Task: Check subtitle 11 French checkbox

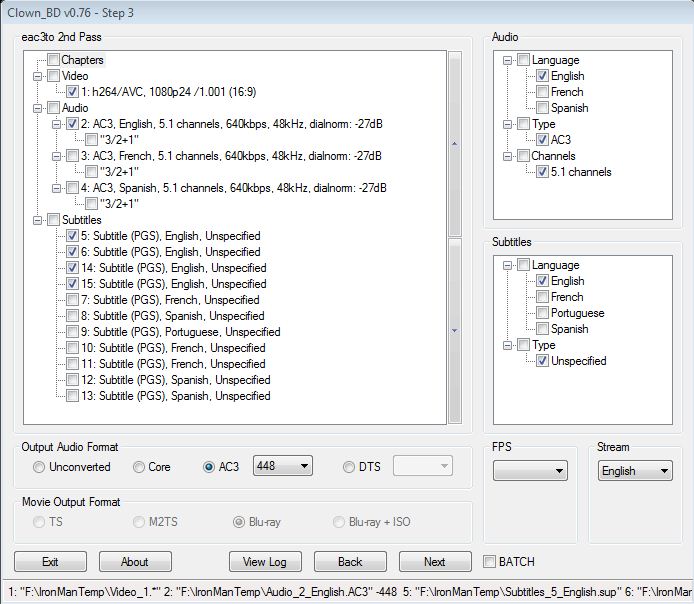Action: coord(72,364)
